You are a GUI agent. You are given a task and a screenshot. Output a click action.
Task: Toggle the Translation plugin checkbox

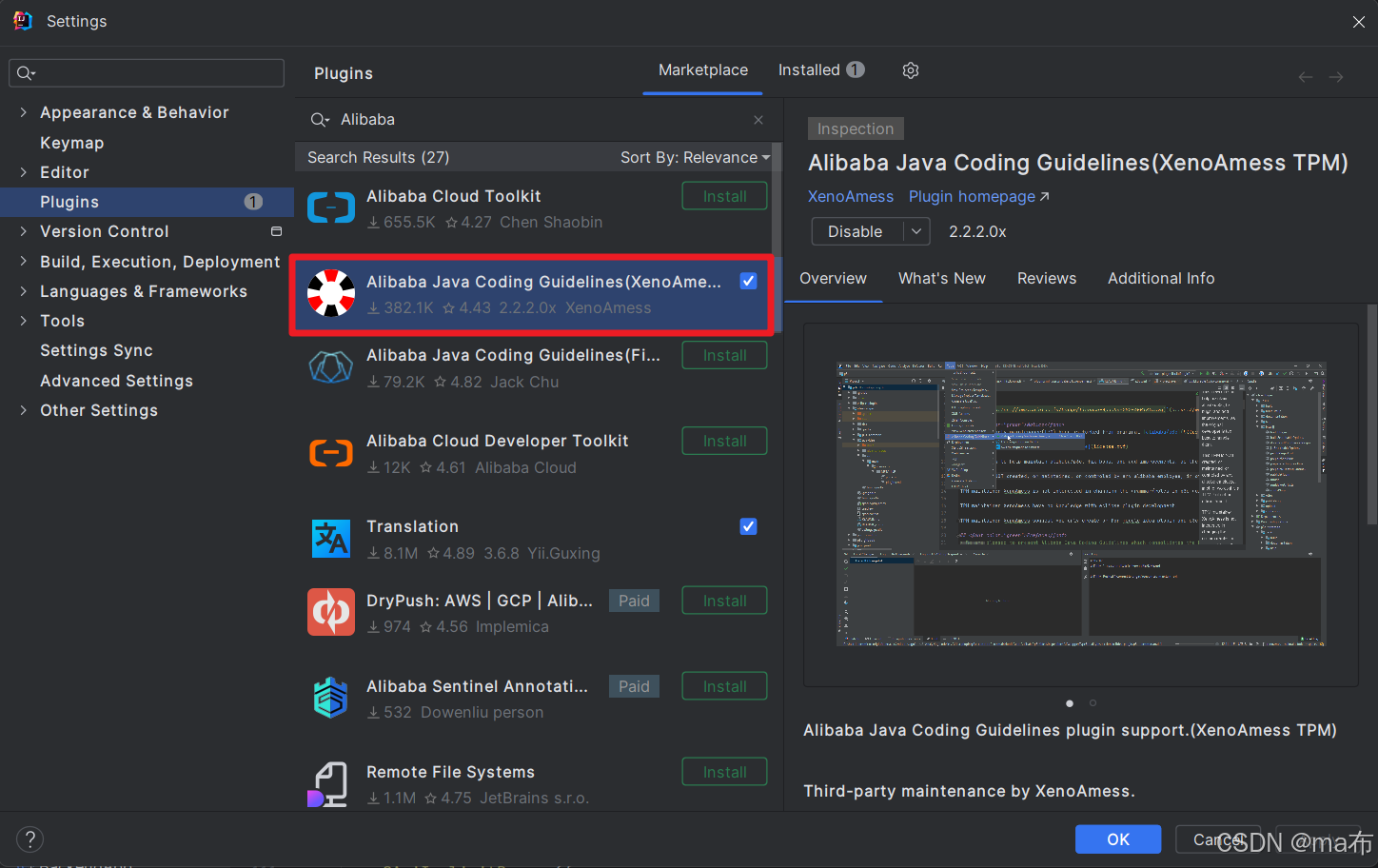[x=748, y=526]
